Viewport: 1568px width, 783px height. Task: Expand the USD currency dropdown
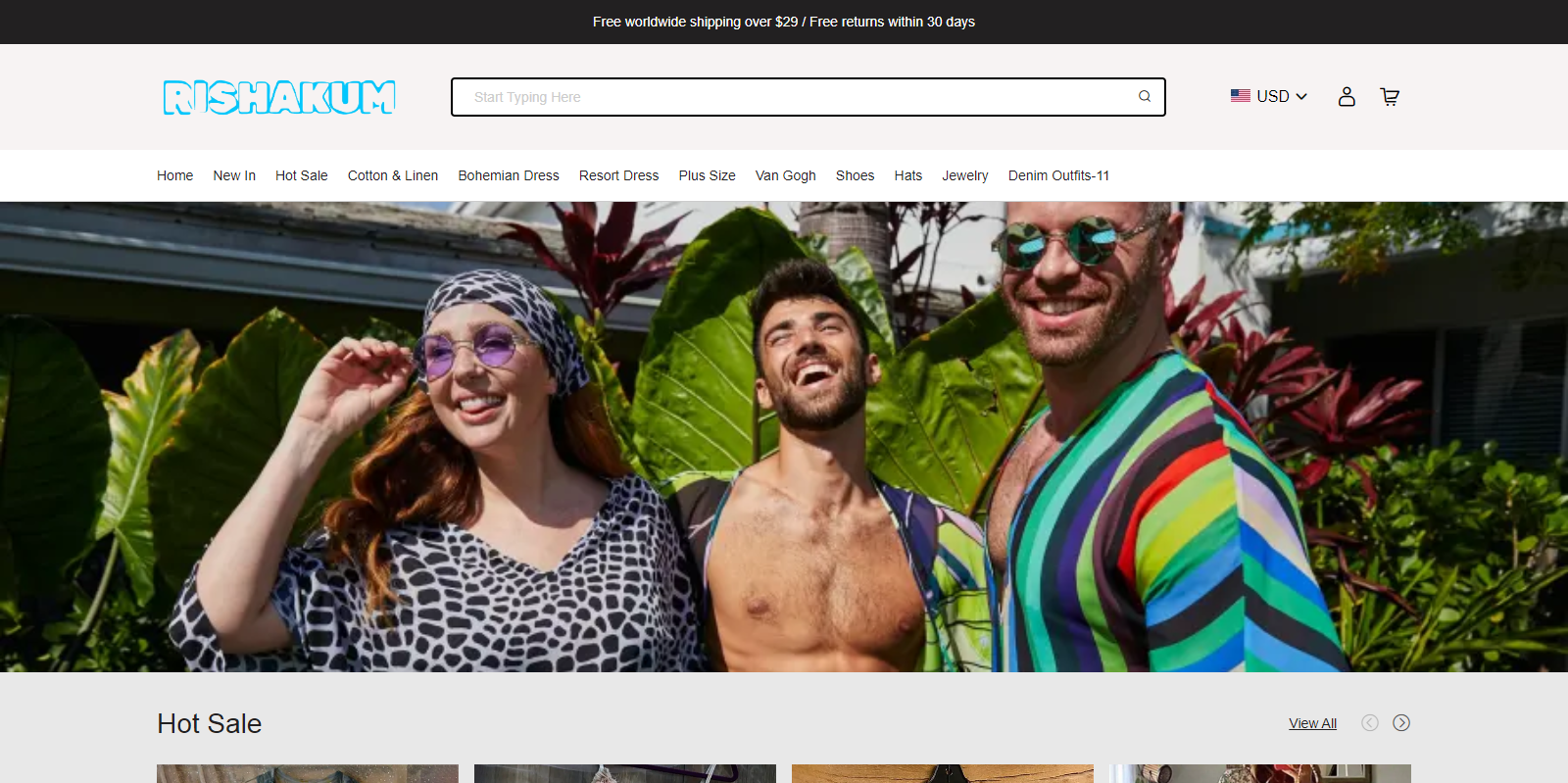tap(1269, 96)
